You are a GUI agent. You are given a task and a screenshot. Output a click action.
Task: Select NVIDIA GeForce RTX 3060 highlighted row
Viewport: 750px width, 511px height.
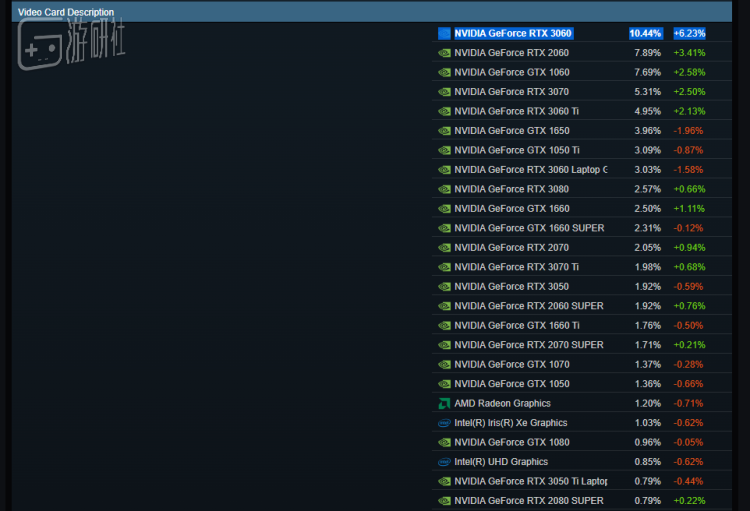coord(582,33)
